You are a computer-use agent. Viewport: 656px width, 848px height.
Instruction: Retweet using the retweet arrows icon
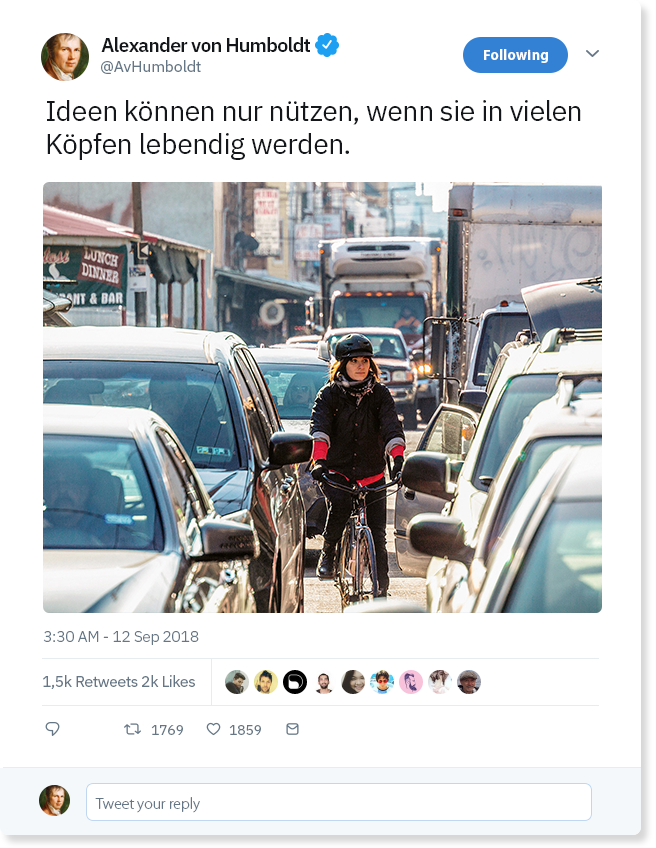[x=132, y=729]
